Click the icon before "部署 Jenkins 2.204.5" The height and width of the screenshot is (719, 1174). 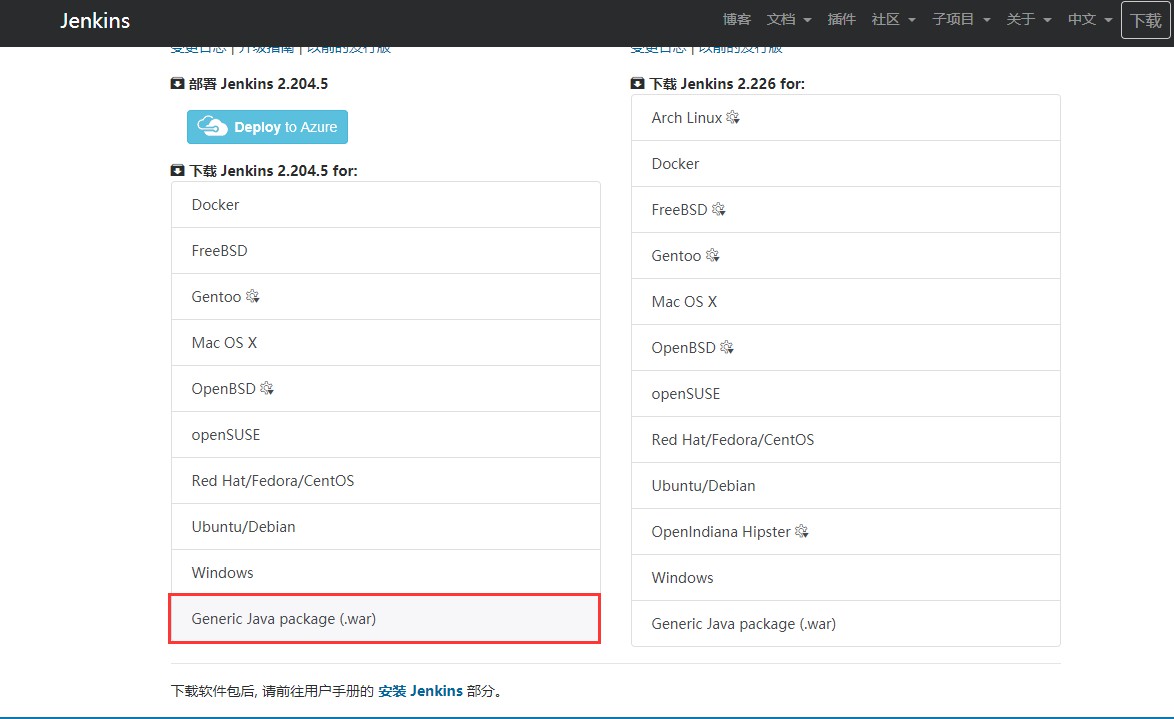coord(178,84)
